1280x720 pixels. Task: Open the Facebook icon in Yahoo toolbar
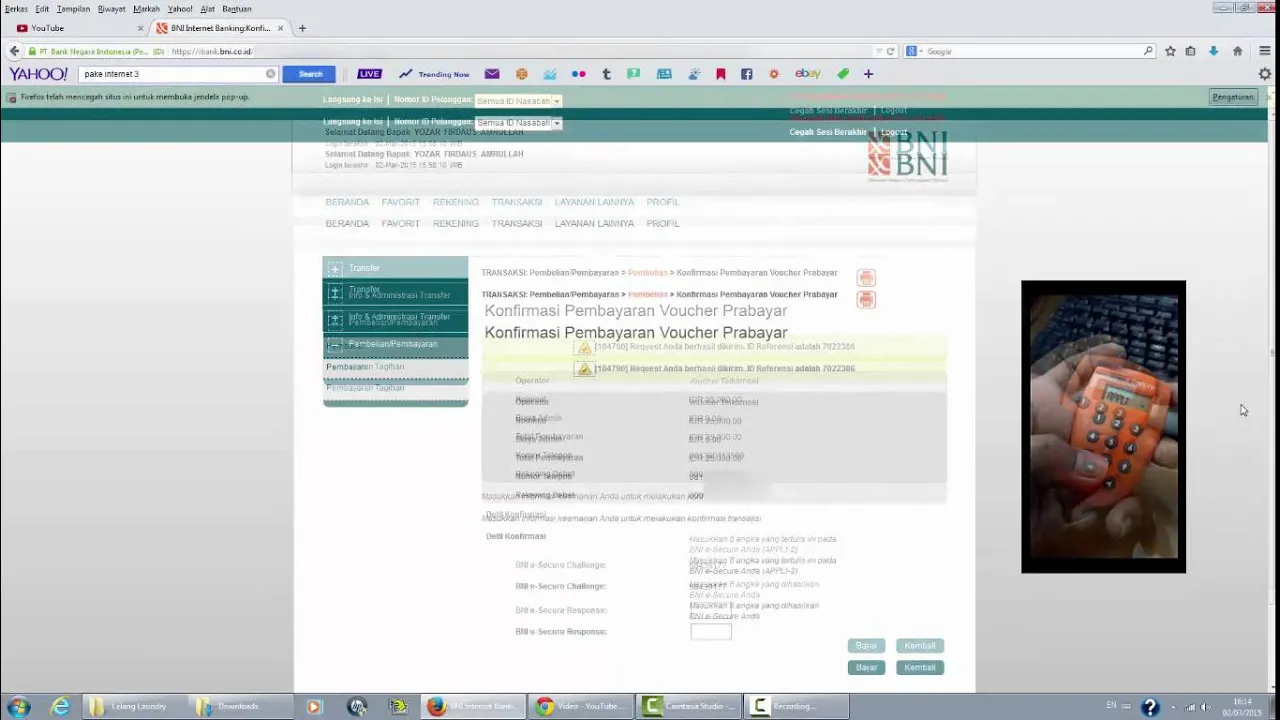pyautogui.click(x=746, y=74)
